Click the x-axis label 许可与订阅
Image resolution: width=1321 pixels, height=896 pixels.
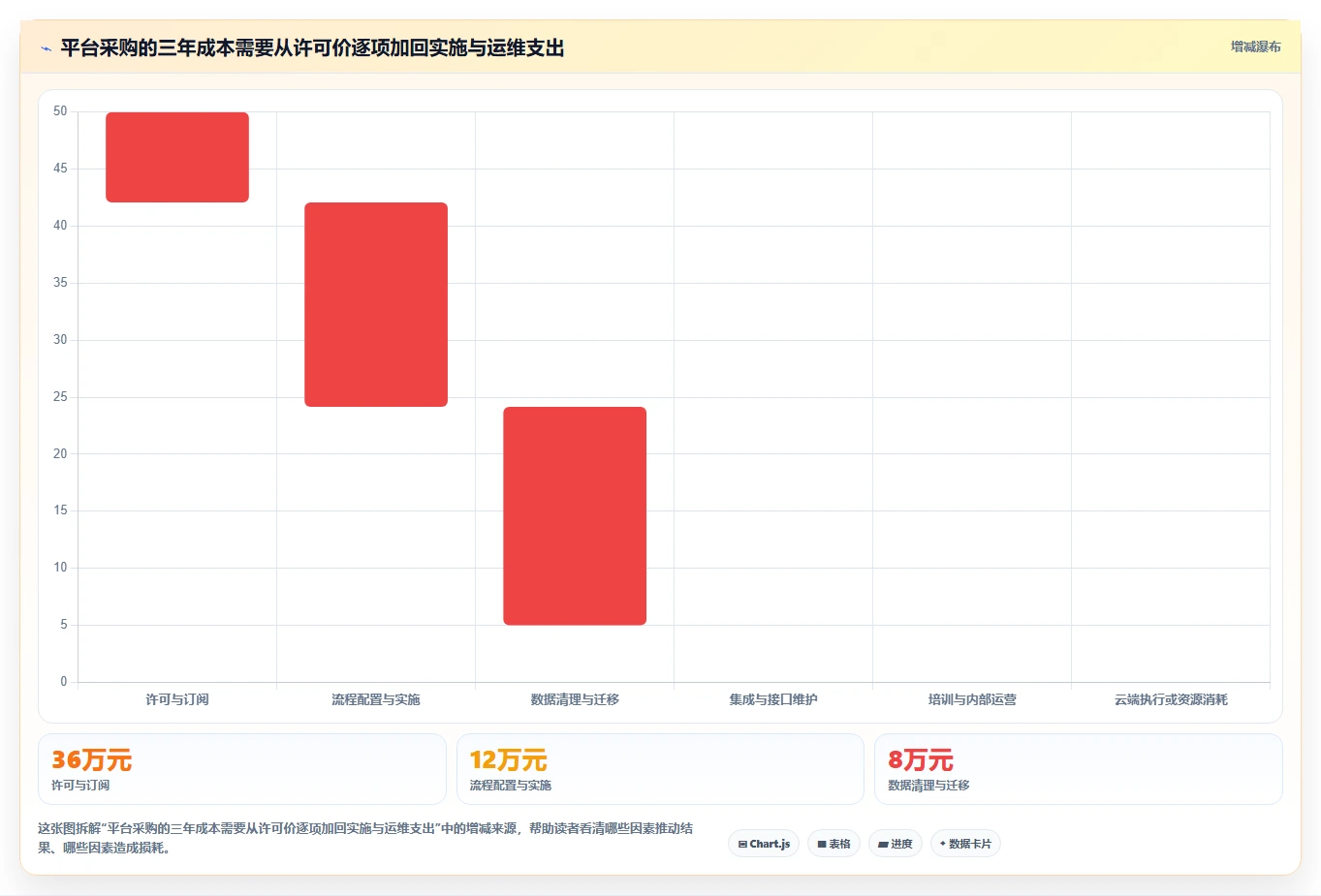(177, 699)
